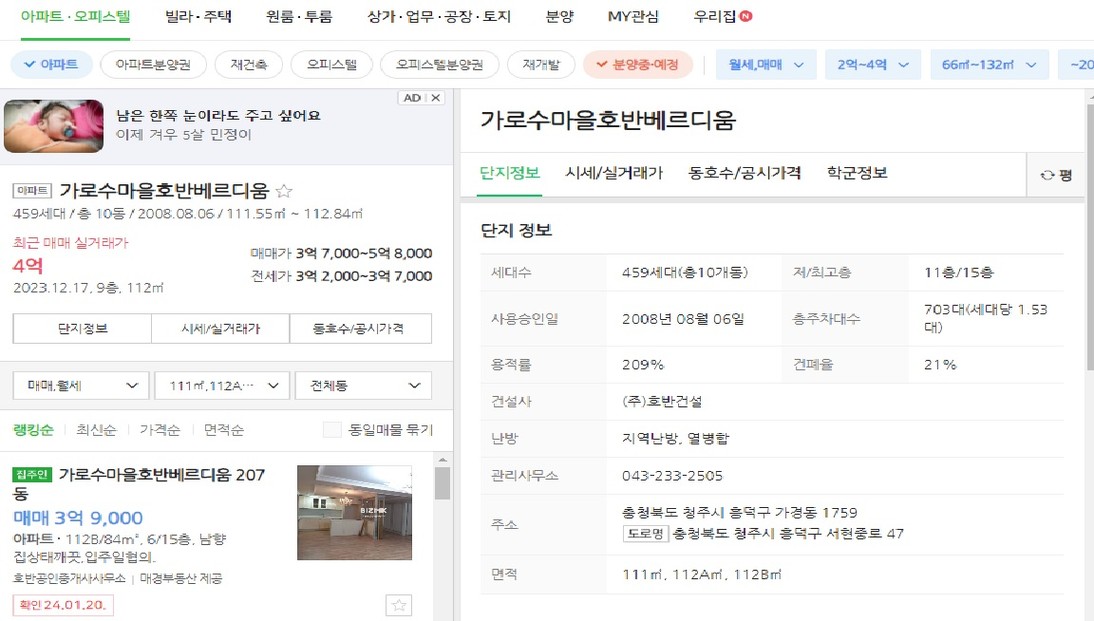The width and height of the screenshot is (1094, 621).
Task: Toggle the 재개발 filter chip
Action: point(541,65)
